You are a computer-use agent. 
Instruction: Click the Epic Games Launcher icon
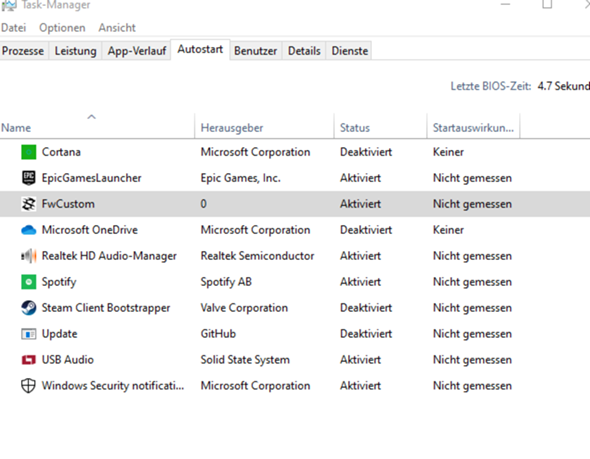29,178
